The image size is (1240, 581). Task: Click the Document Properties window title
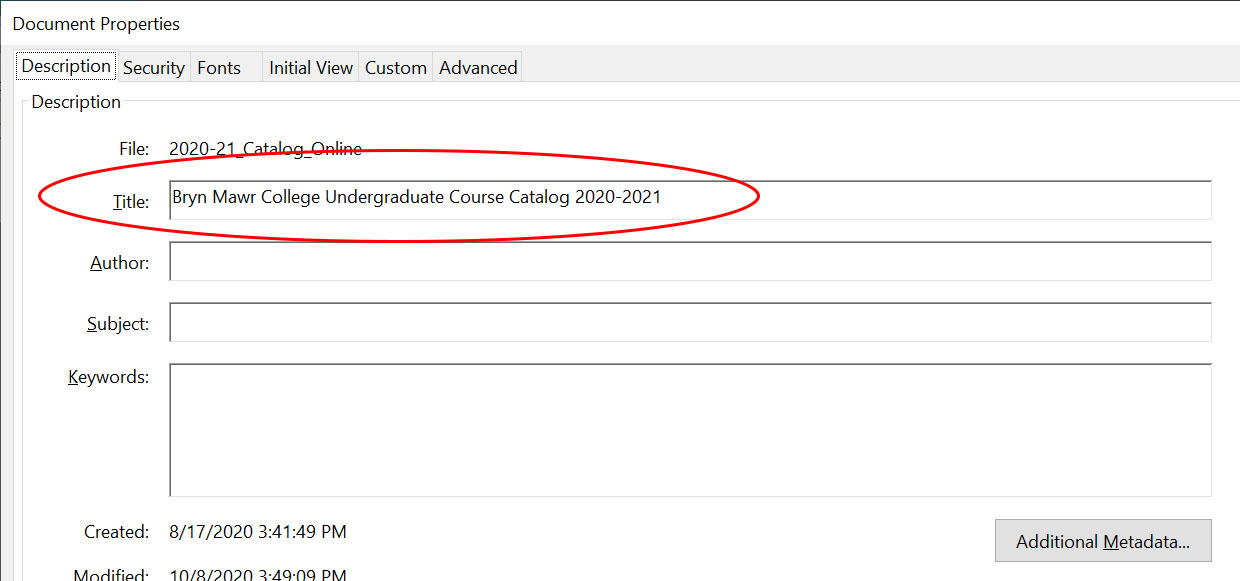[x=97, y=23]
